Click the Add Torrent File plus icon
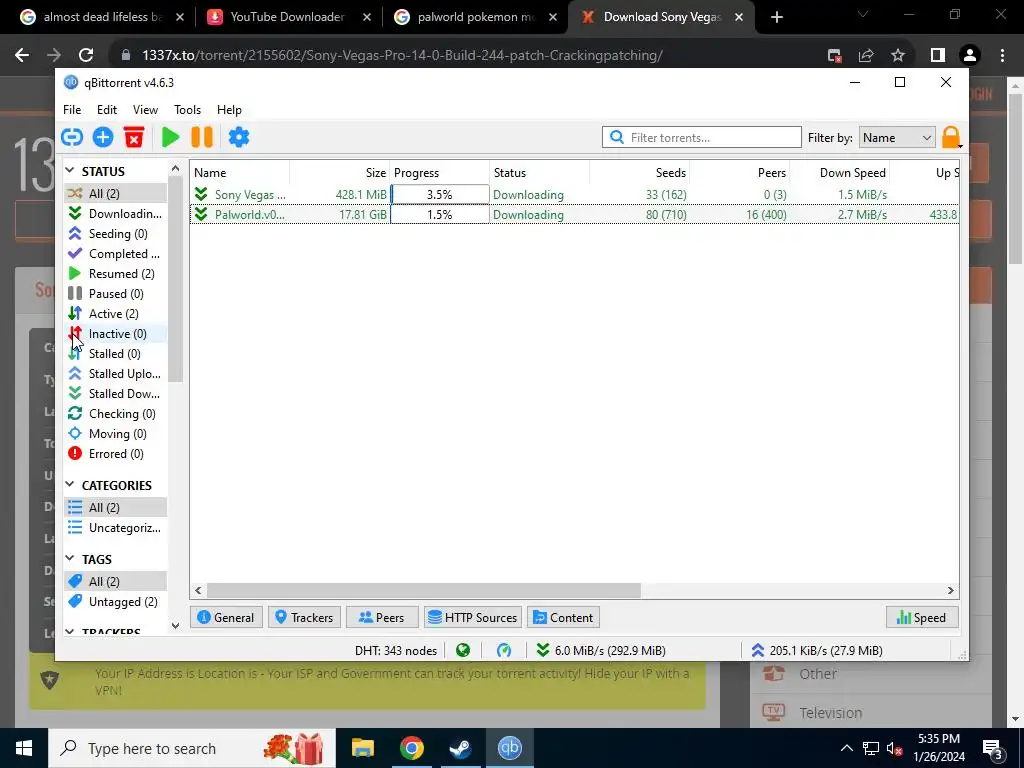Viewport: 1024px width, 768px height. coord(103,137)
